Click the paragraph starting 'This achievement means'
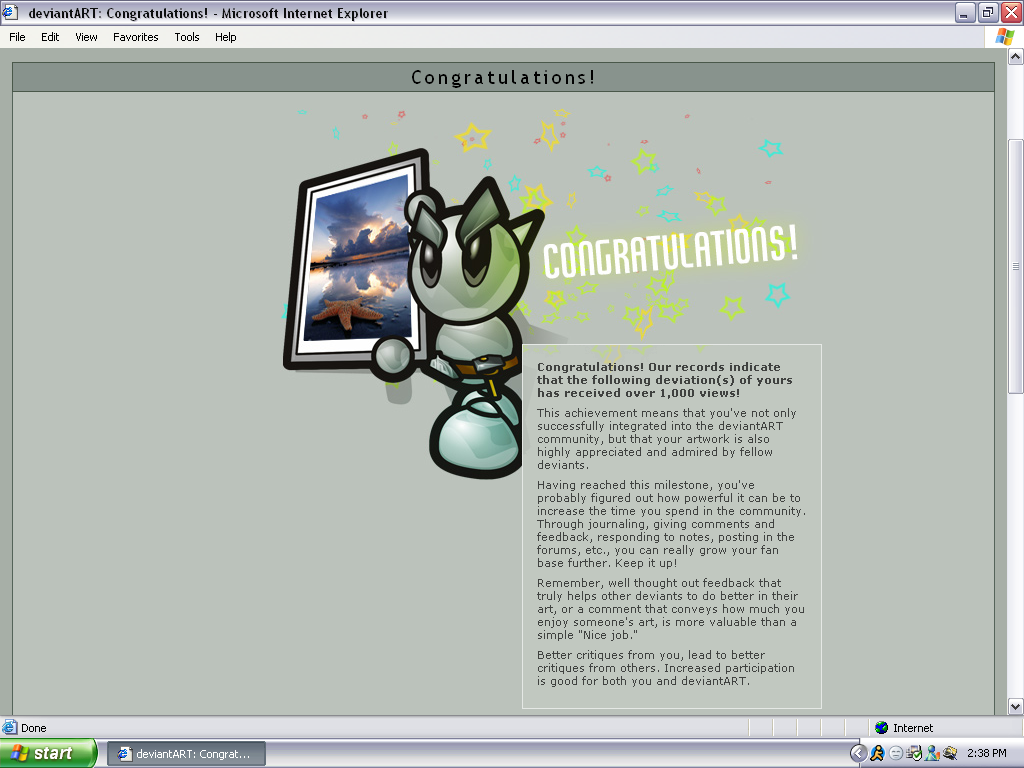1024x768 pixels. [667, 439]
